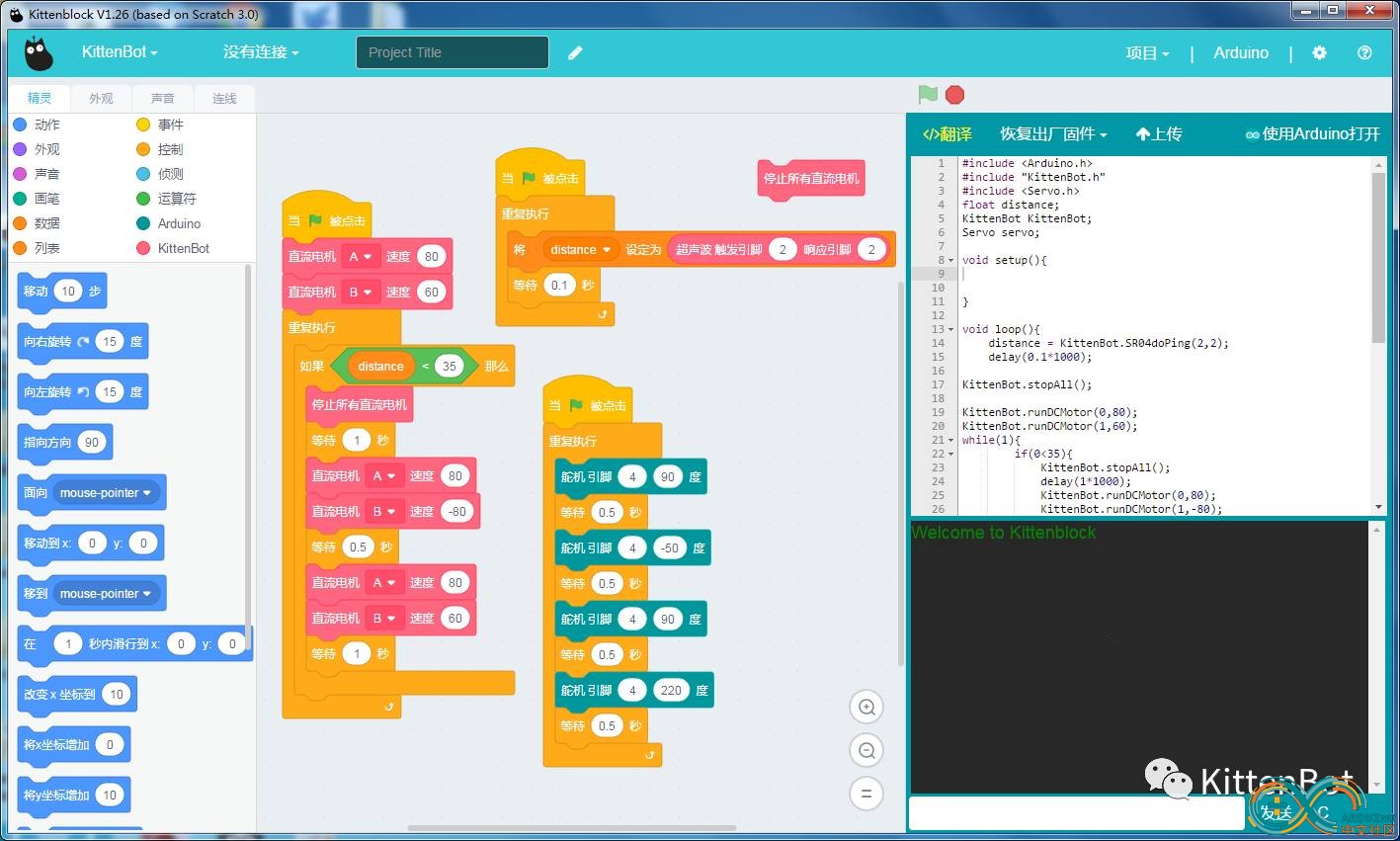Click the code editor vertical scrollbar
This screenshot has height=841, width=1400.
coord(1379,258)
